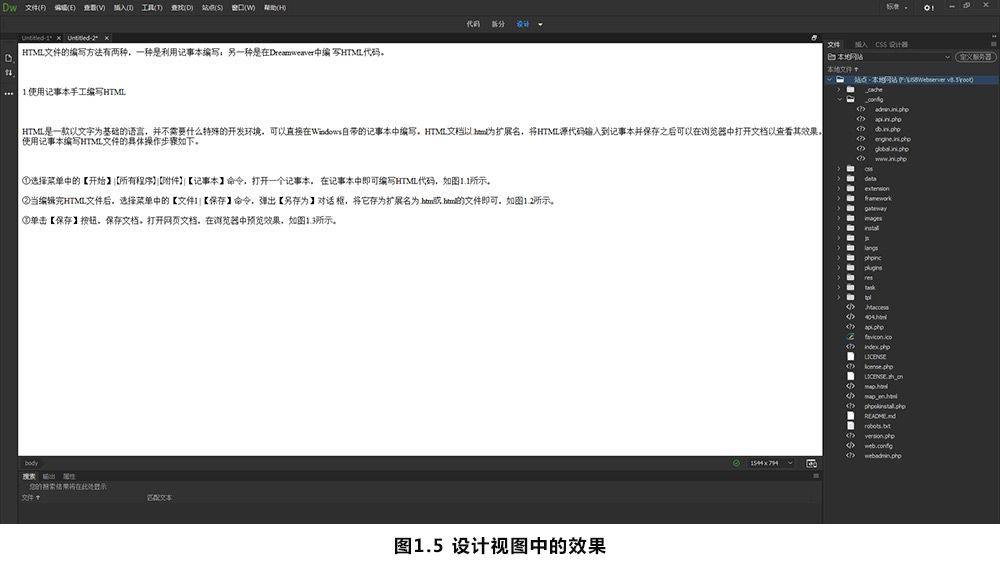1000x564 pixels.
Task: Click the green linting status checkmark icon
Action: 736,463
